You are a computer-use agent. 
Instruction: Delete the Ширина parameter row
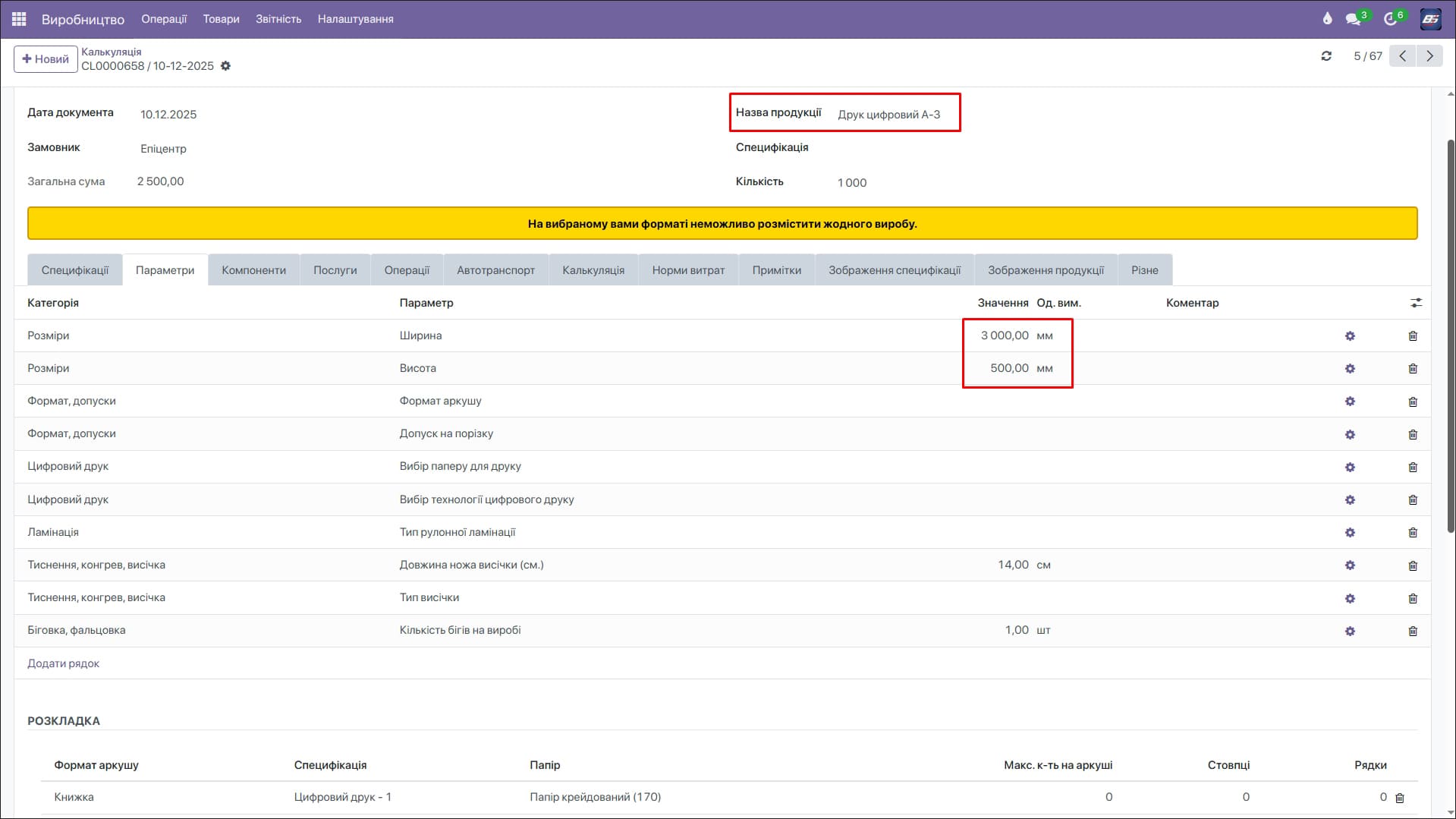coord(1413,335)
